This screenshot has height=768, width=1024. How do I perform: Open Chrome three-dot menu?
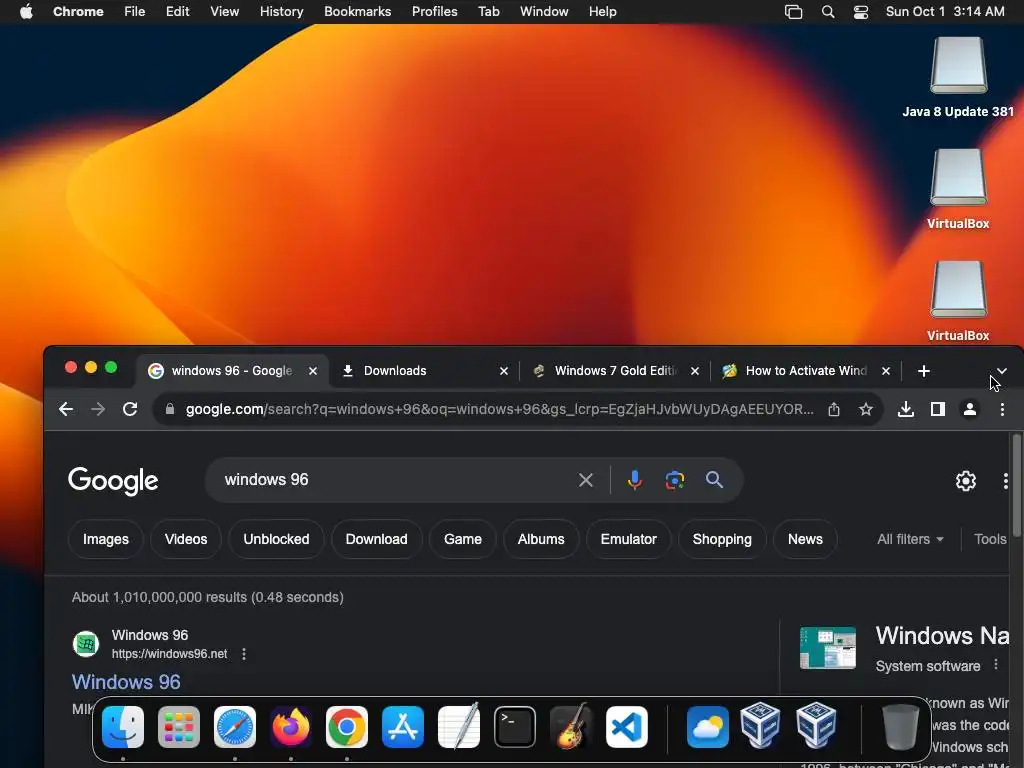pyautogui.click(x=1002, y=409)
